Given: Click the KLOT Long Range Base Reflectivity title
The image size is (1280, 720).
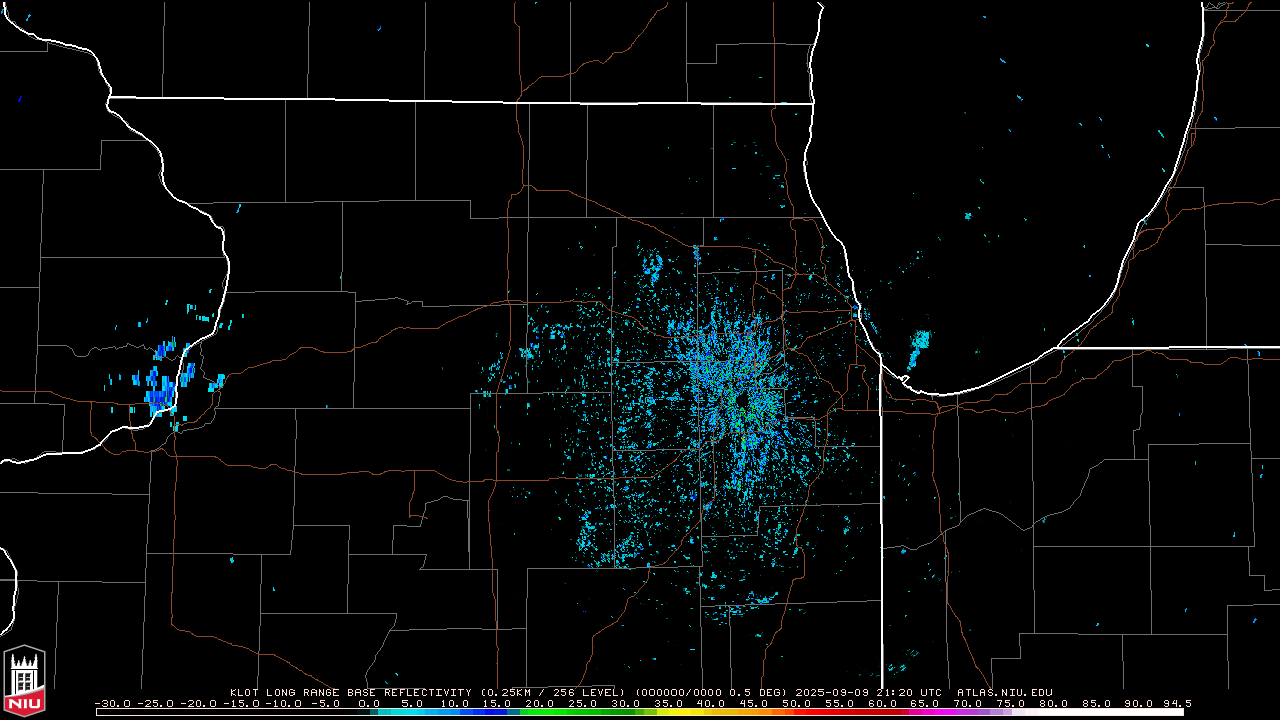Looking at the screenshot, I should pyautogui.click(x=351, y=692).
